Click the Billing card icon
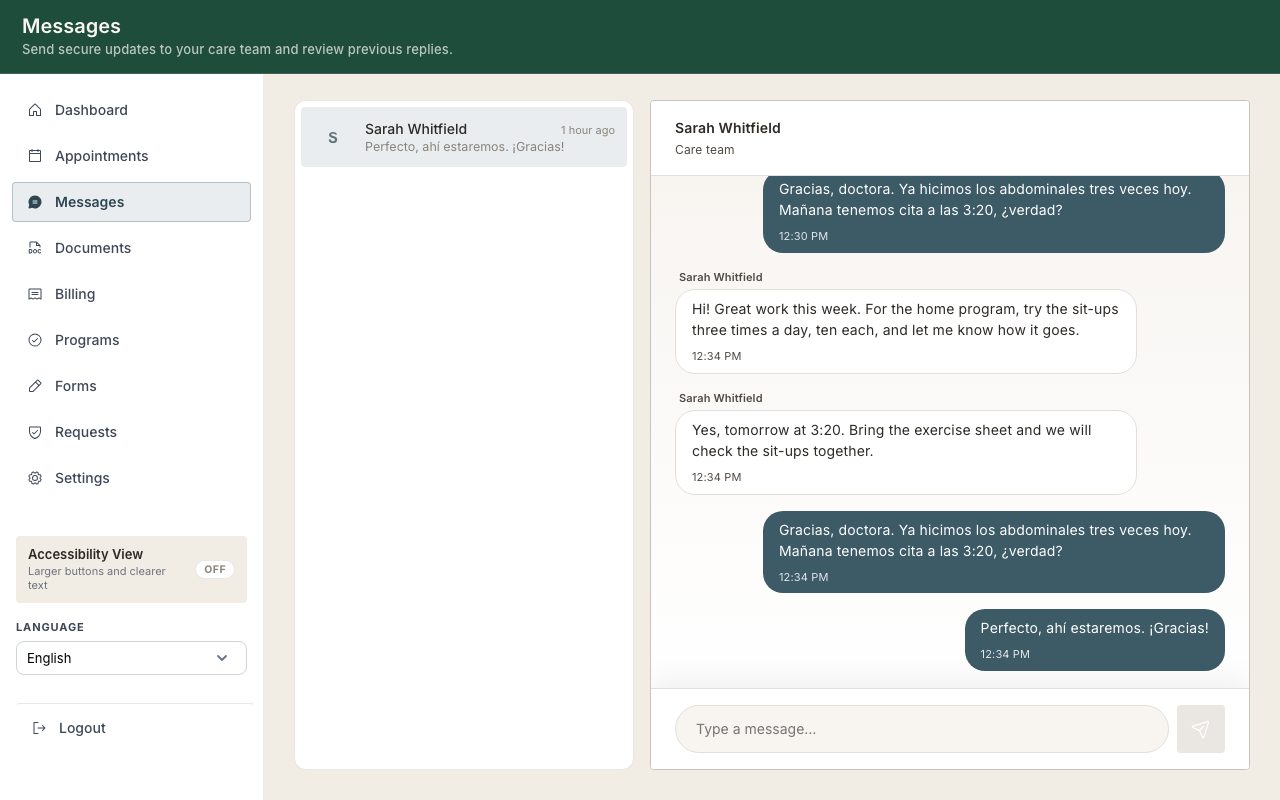The height and width of the screenshot is (800, 1280). coord(35,294)
